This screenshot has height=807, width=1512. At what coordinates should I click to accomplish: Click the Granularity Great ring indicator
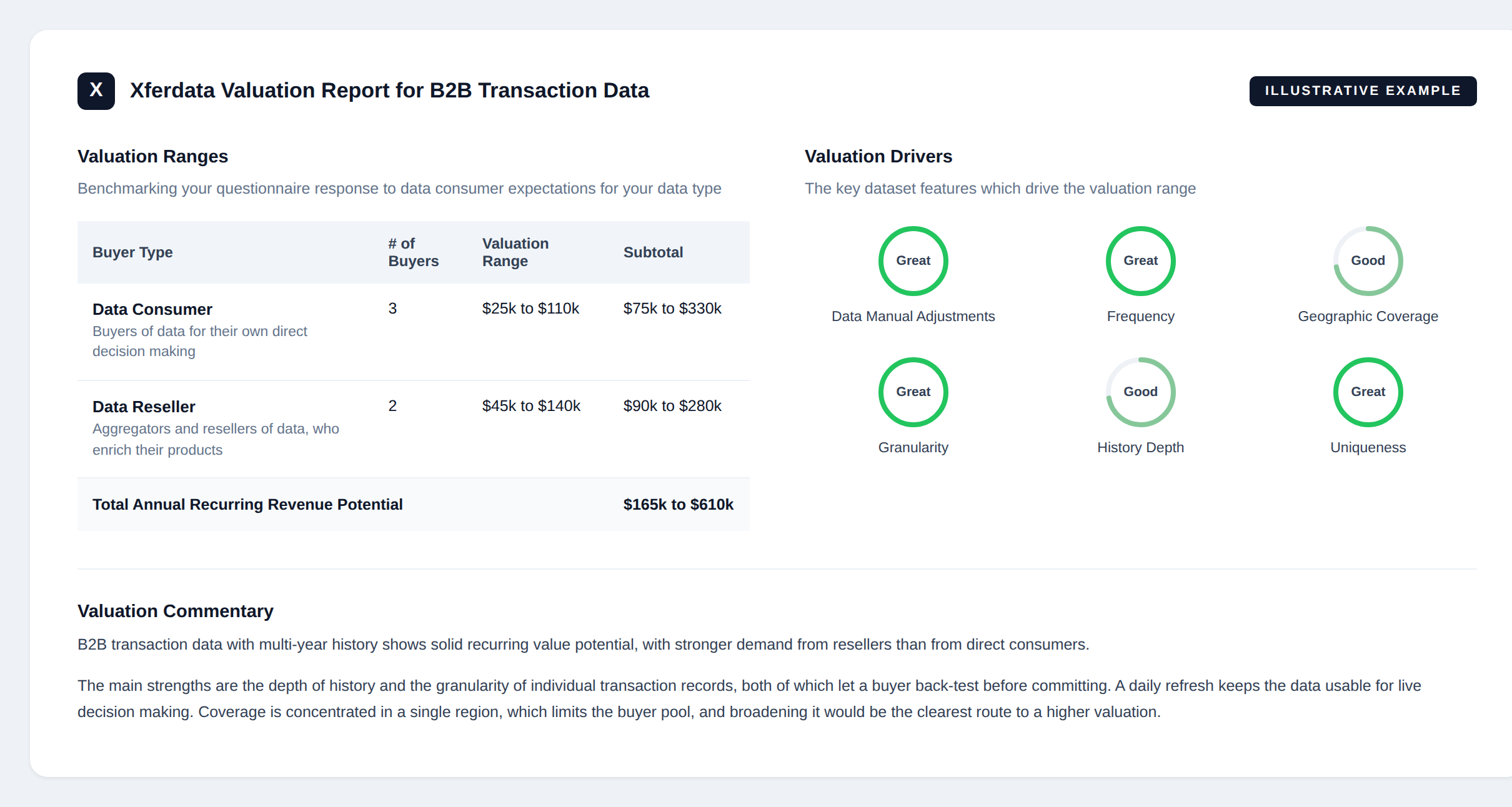913,392
